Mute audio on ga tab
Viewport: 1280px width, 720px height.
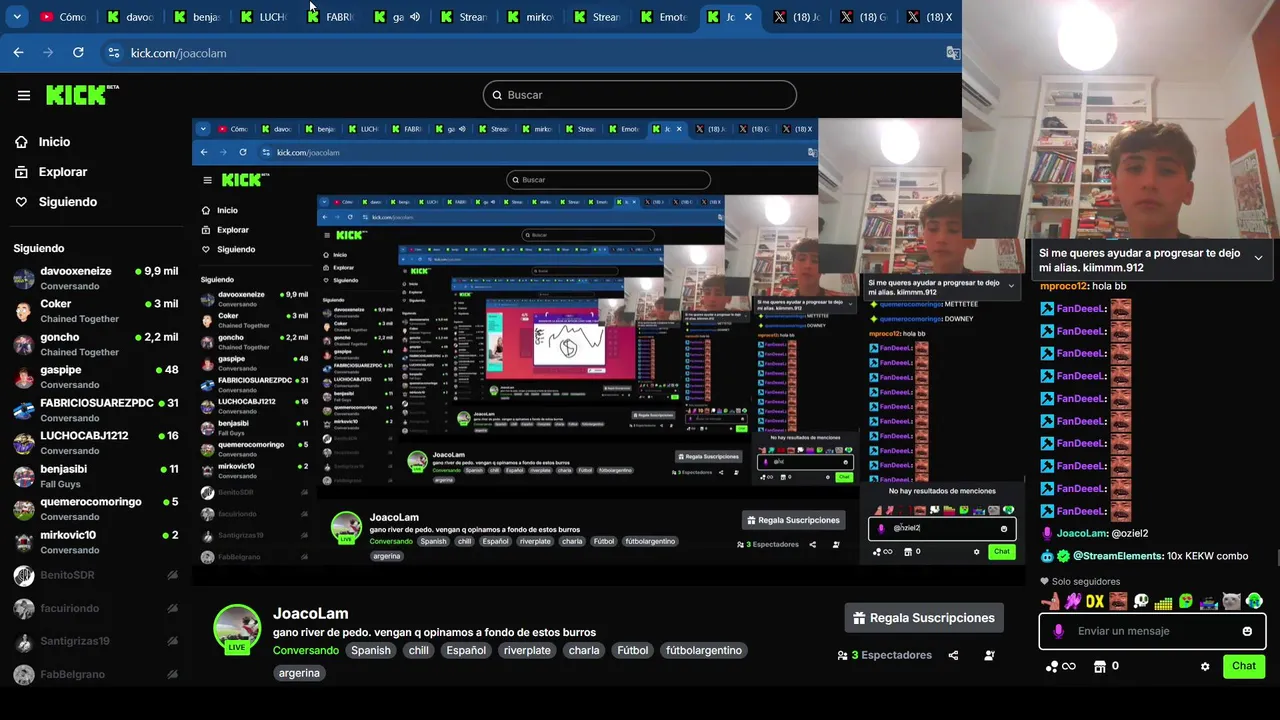coord(414,17)
